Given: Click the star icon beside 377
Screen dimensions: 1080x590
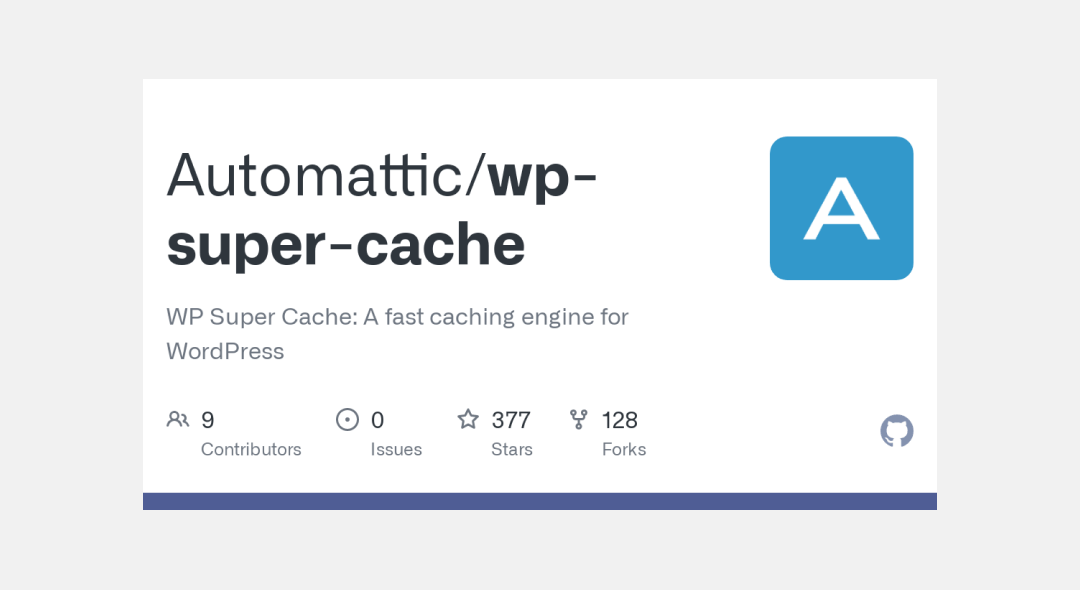Looking at the screenshot, I should [468, 419].
